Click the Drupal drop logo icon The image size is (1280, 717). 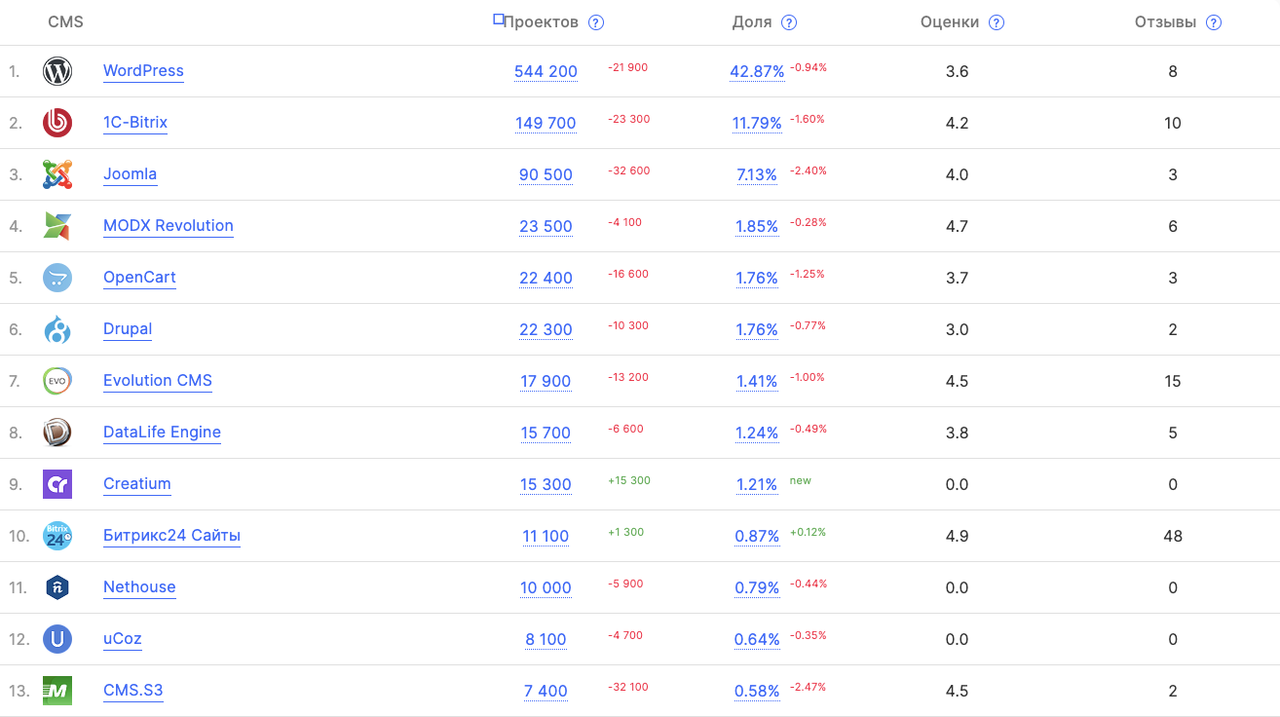pos(57,329)
